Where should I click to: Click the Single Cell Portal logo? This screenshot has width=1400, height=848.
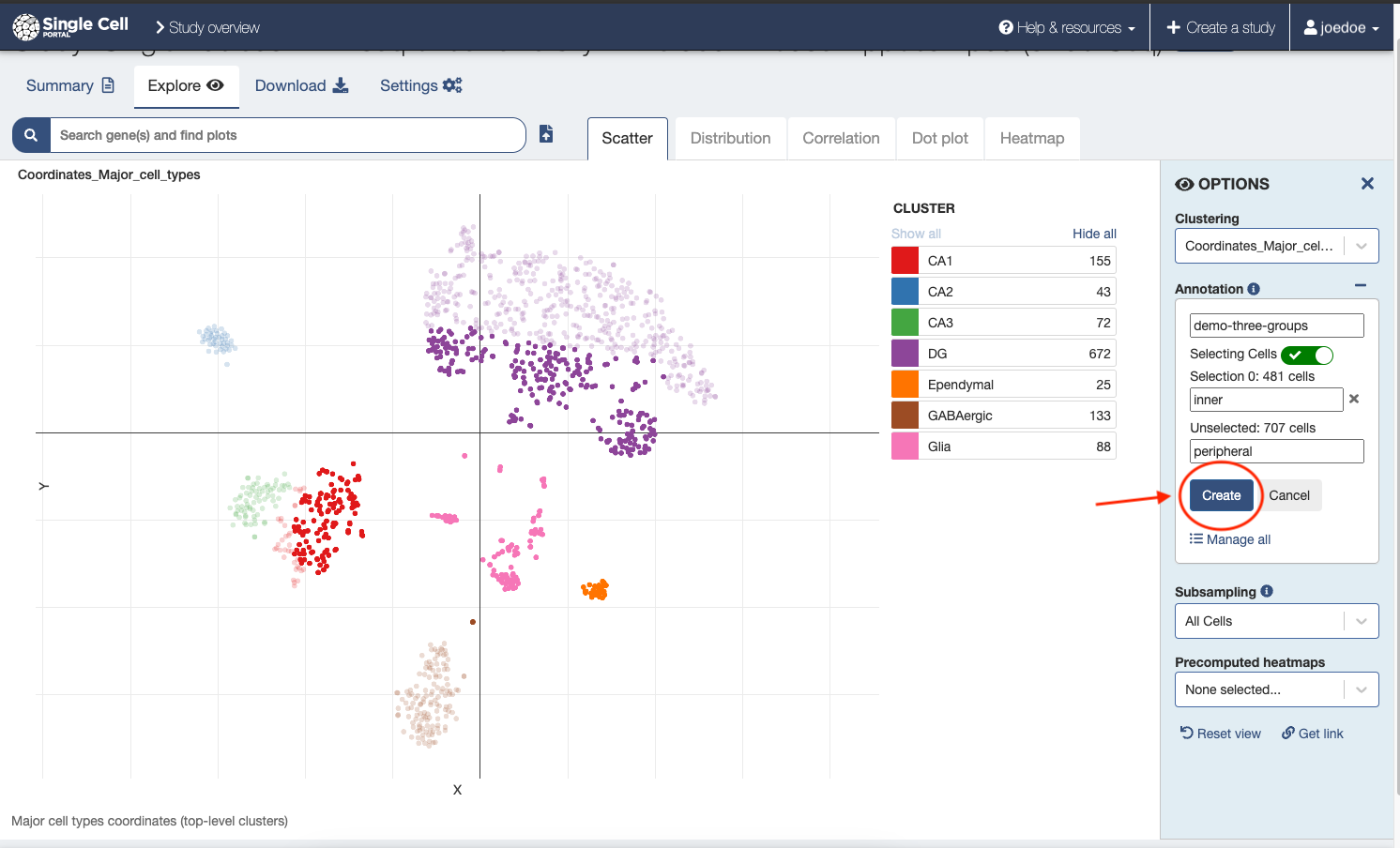(x=70, y=26)
